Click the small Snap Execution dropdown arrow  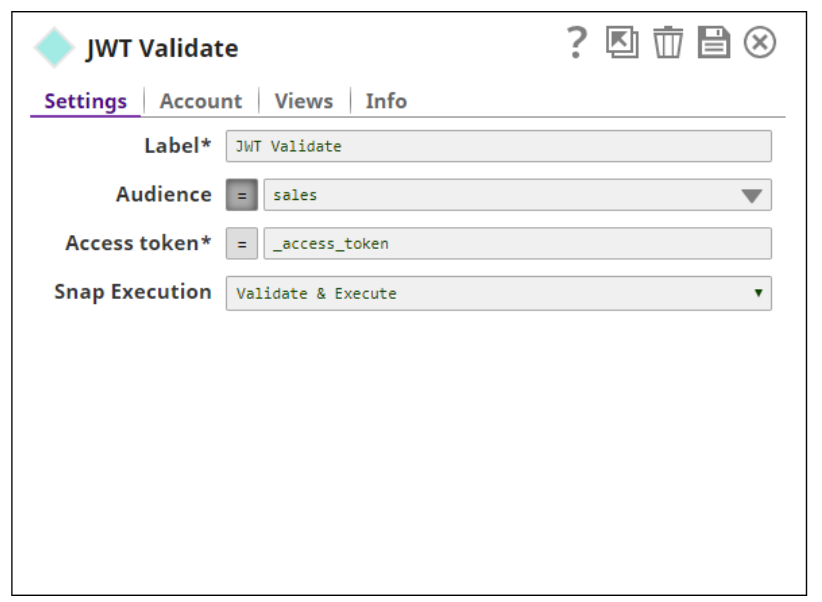tap(758, 293)
